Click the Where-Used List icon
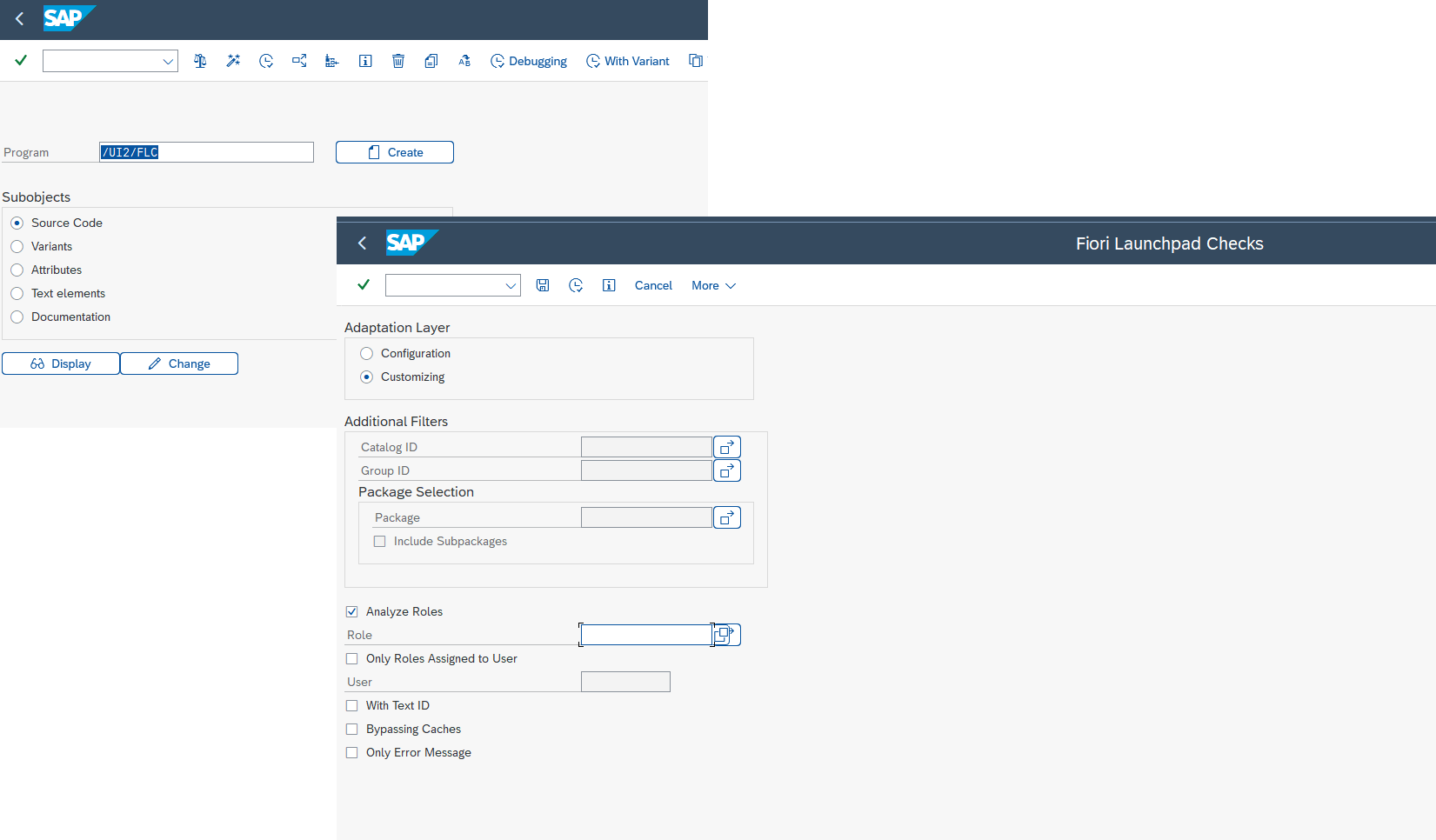This screenshot has height=840, width=1436. coord(299,61)
